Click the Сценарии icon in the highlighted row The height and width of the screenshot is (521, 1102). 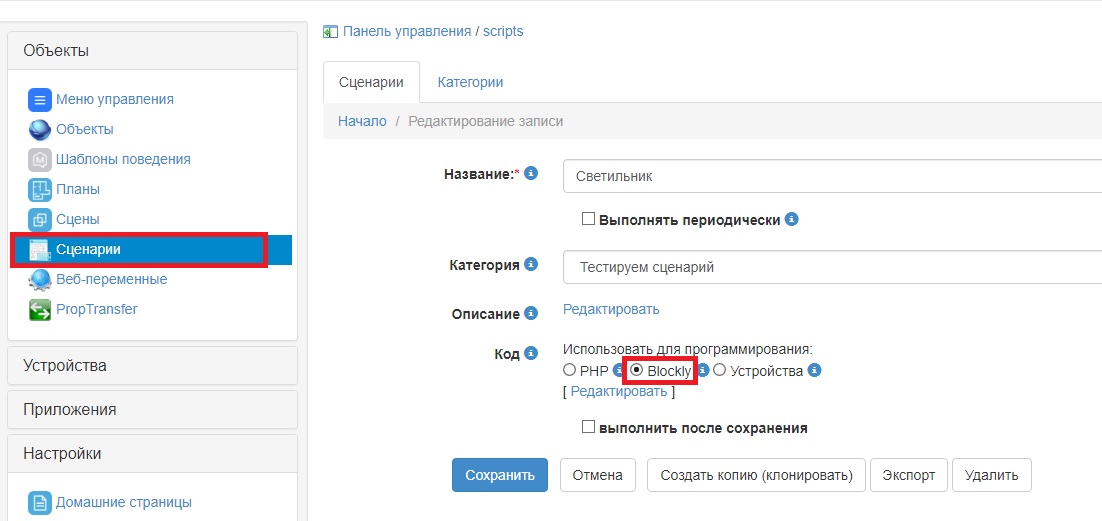[x=40, y=250]
